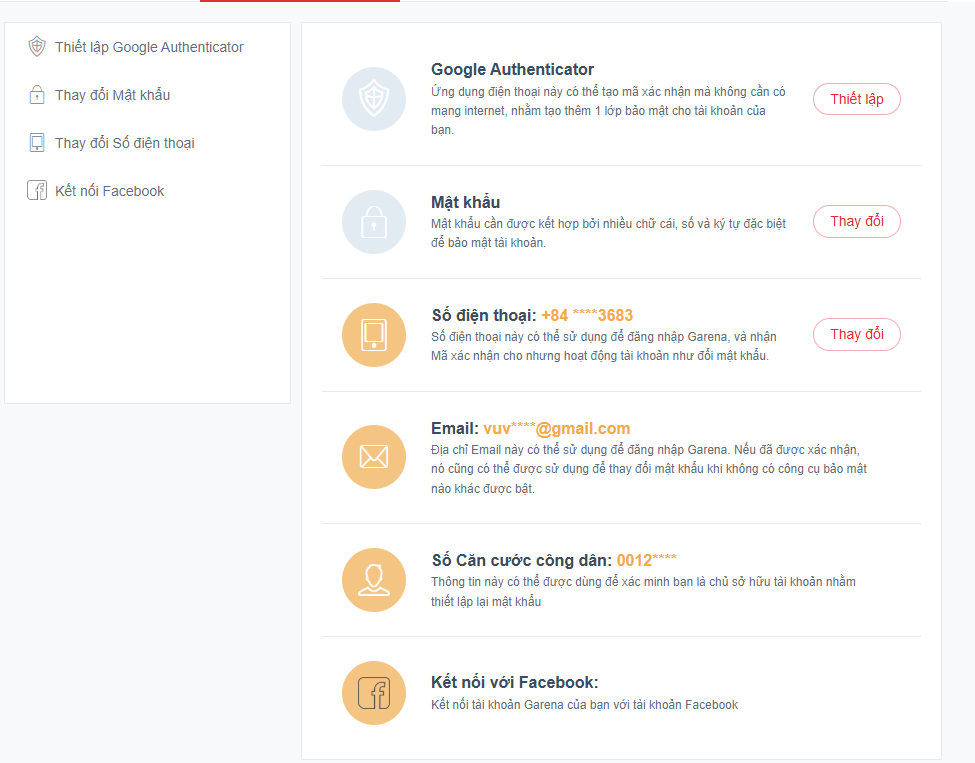Image resolution: width=975 pixels, height=763 pixels.
Task: Click the masked email vuv****@gmail.com
Action: click(557, 428)
